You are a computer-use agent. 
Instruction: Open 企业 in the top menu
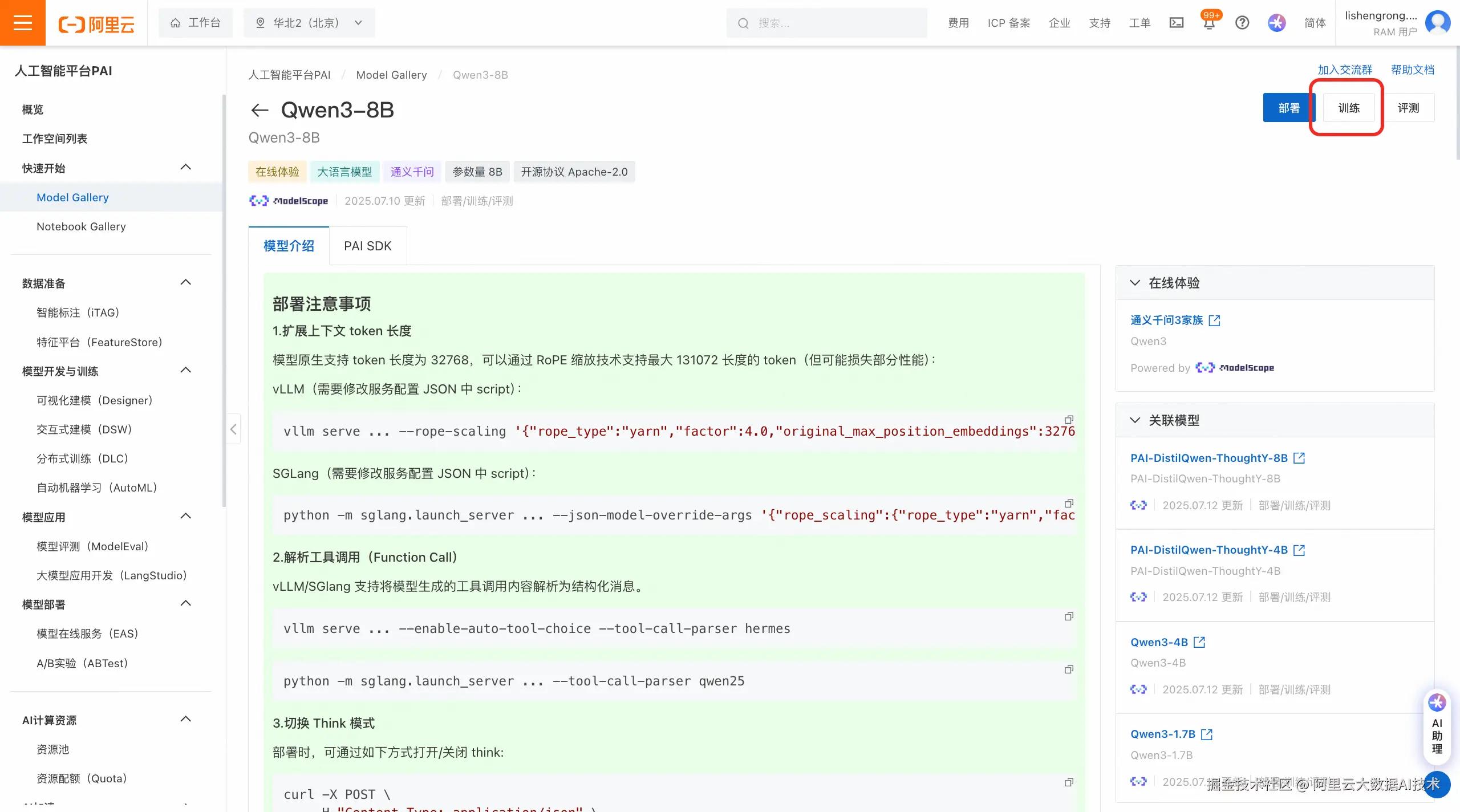(1060, 23)
